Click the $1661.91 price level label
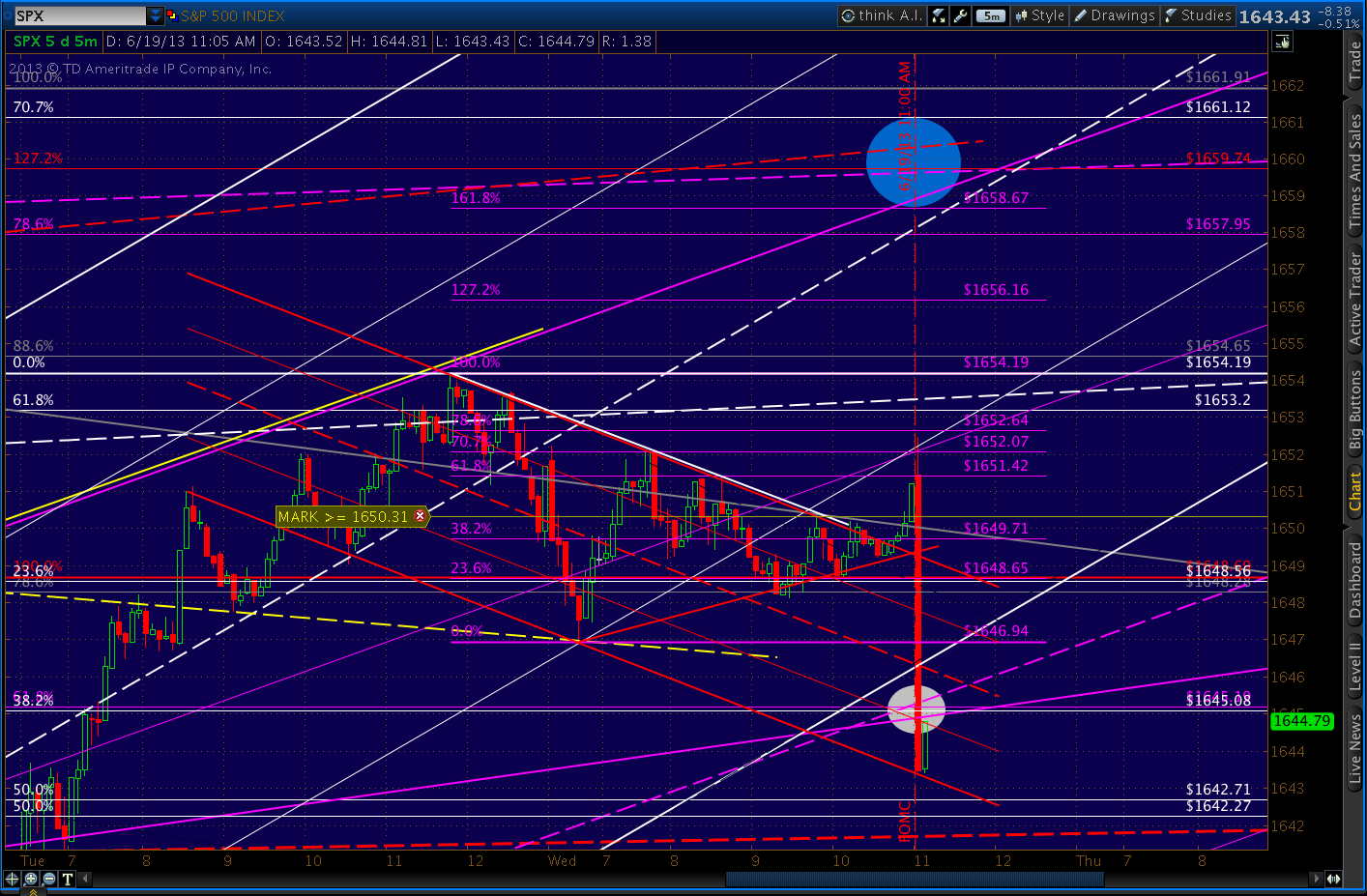This screenshot has height=896, width=1367. [x=1218, y=77]
